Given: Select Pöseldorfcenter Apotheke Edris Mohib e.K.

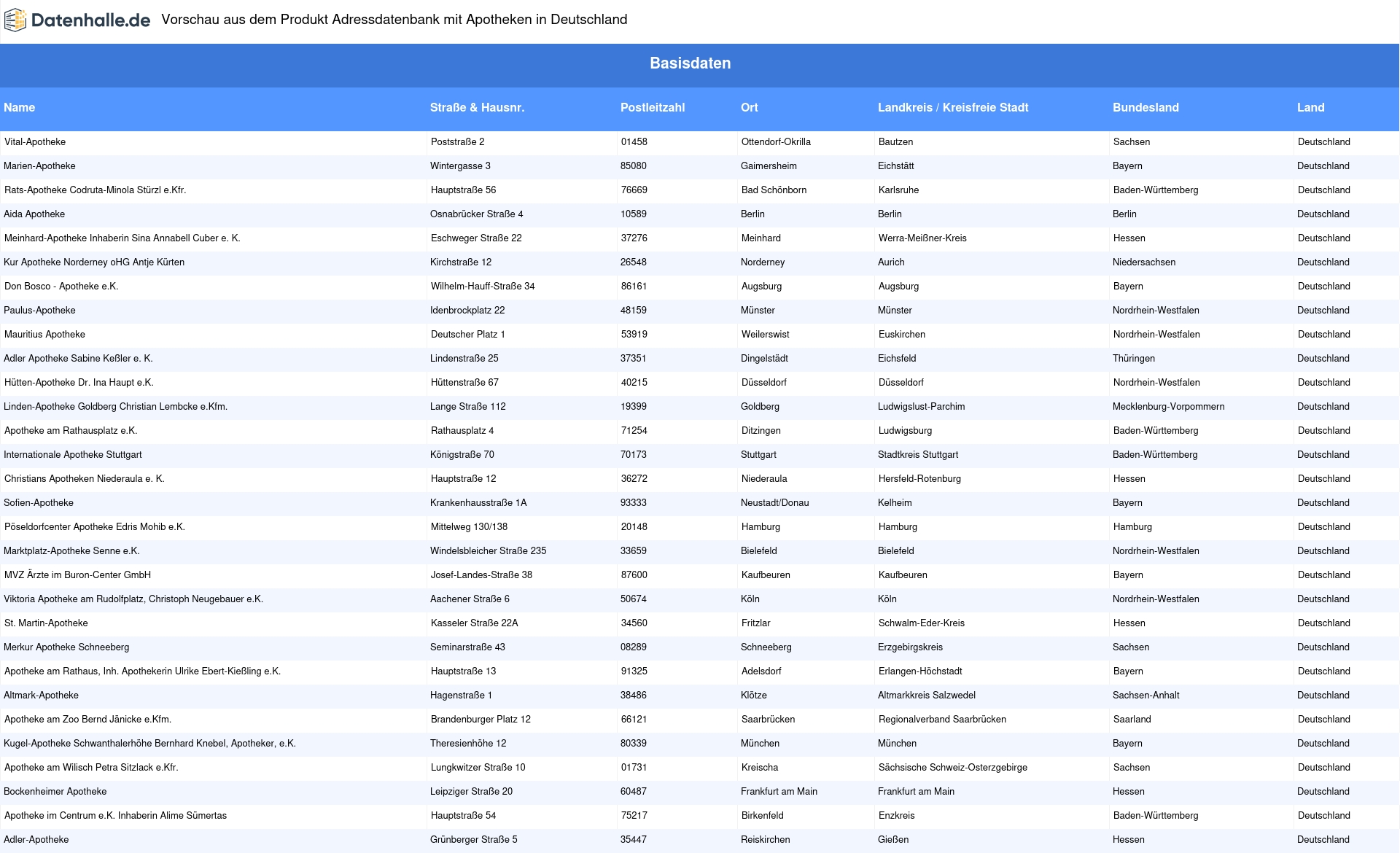Looking at the screenshot, I should pos(95,527).
